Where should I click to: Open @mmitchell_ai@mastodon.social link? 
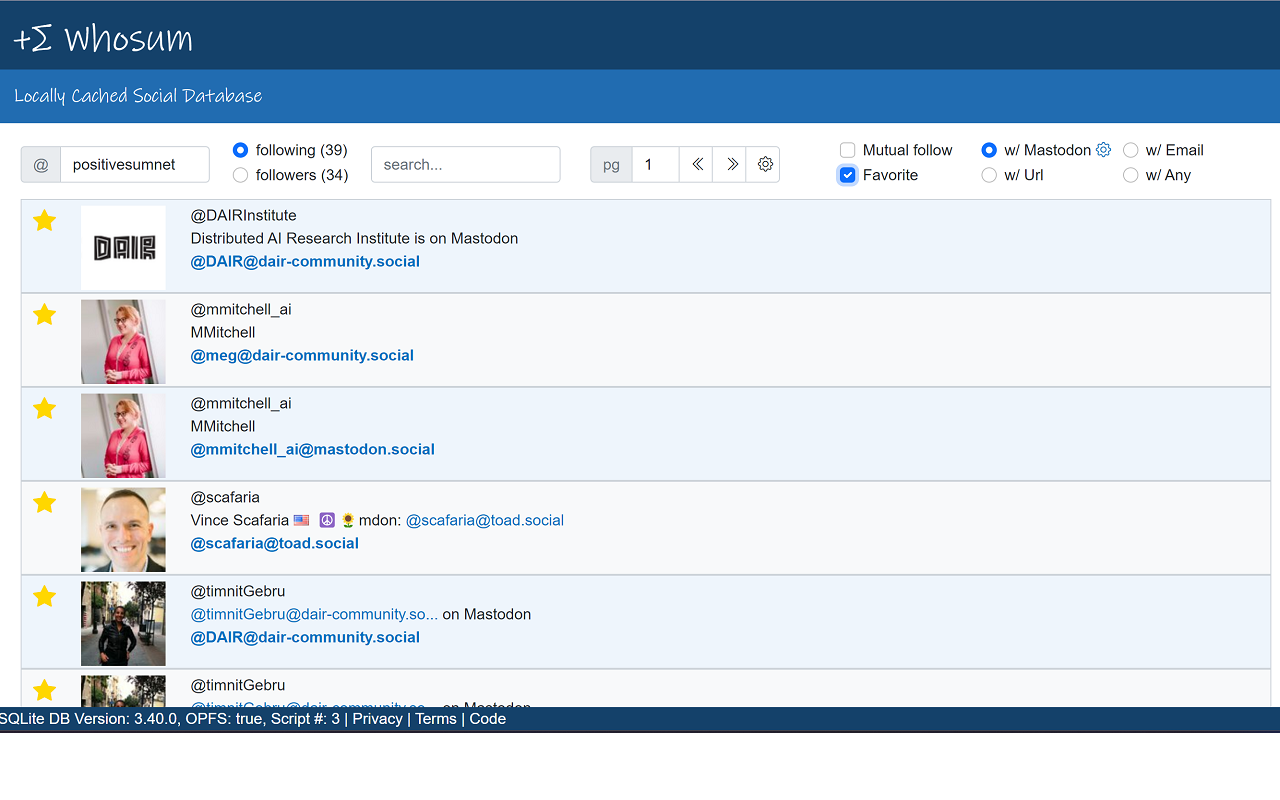[313, 449]
